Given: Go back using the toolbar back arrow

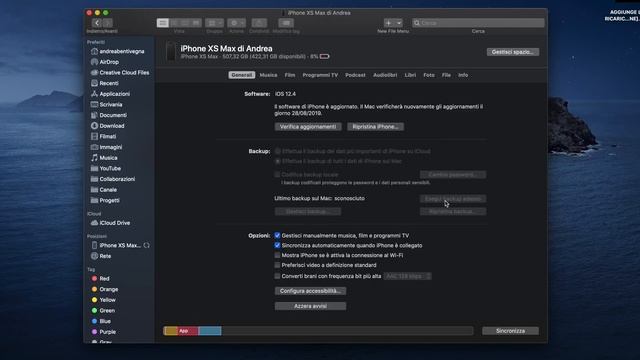Looking at the screenshot, I should click(97, 23).
